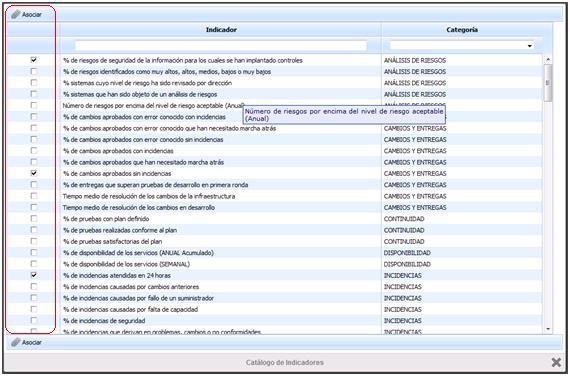Viewport: 570px width, 376px height.
Task: Check '% sistemas que han sido objeto de un análisis'
Action: [x=34, y=94]
